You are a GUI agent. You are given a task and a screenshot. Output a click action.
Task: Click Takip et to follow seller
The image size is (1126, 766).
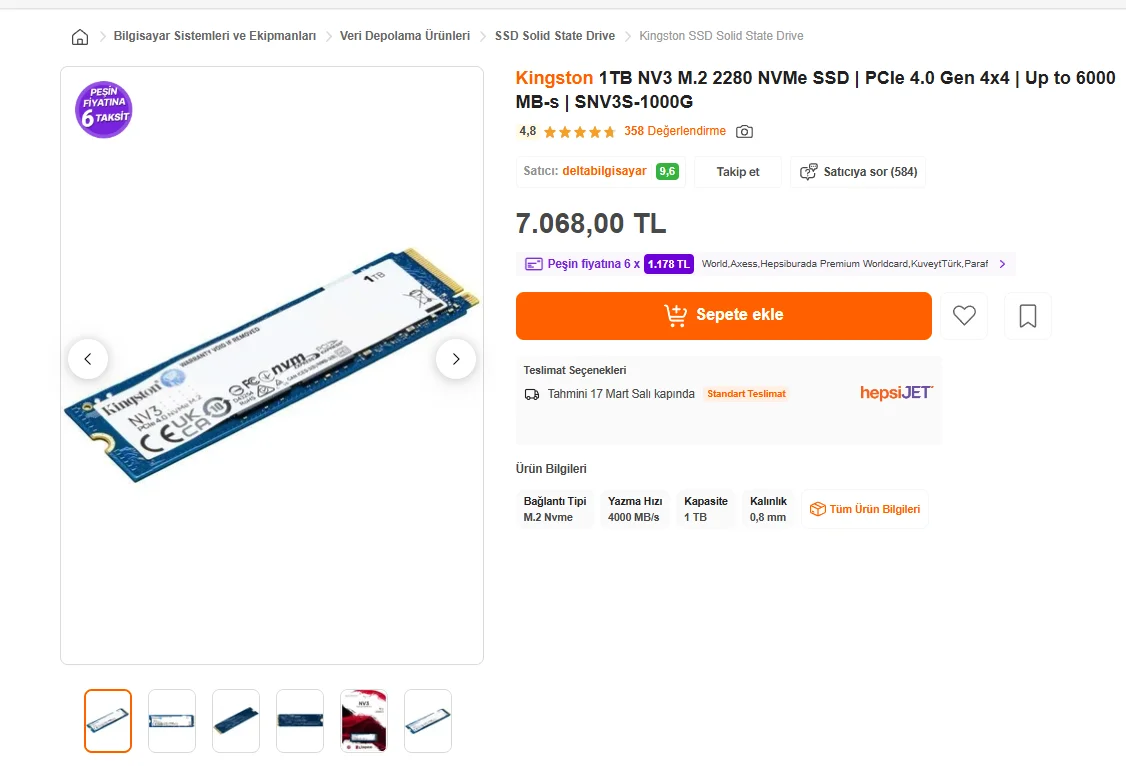(738, 172)
